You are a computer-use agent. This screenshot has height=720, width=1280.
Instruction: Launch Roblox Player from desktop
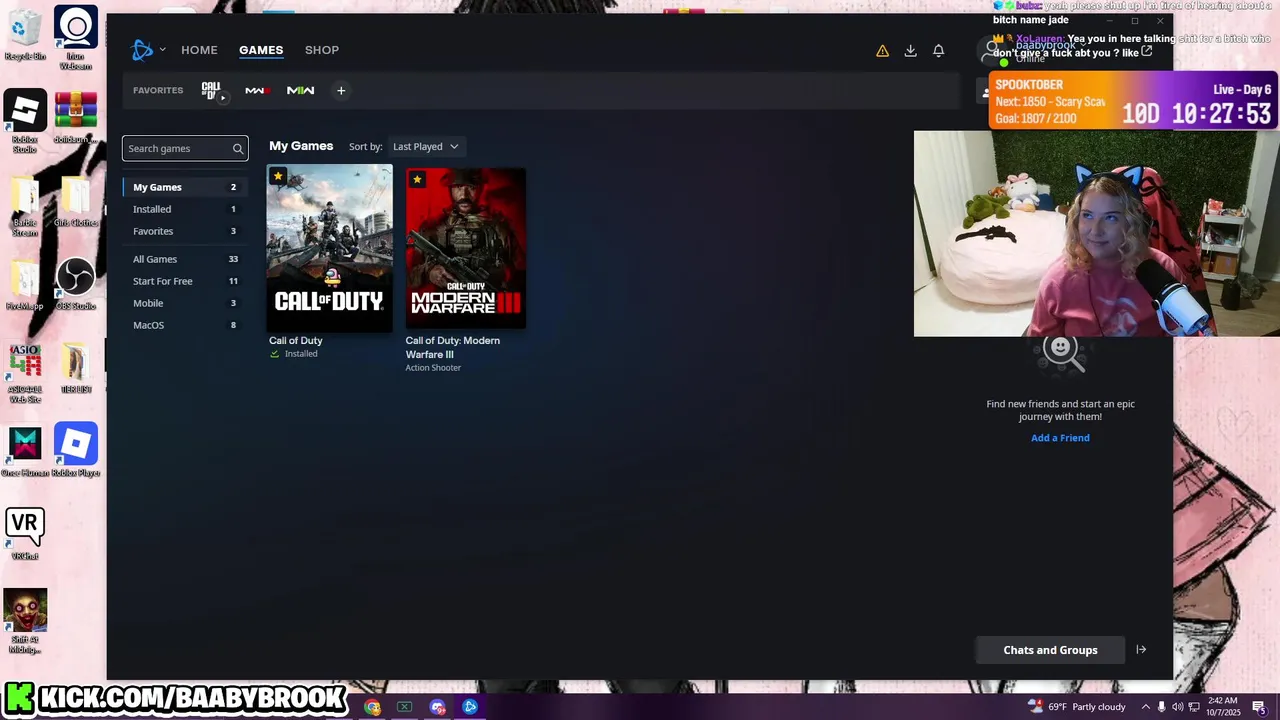[x=75, y=450]
